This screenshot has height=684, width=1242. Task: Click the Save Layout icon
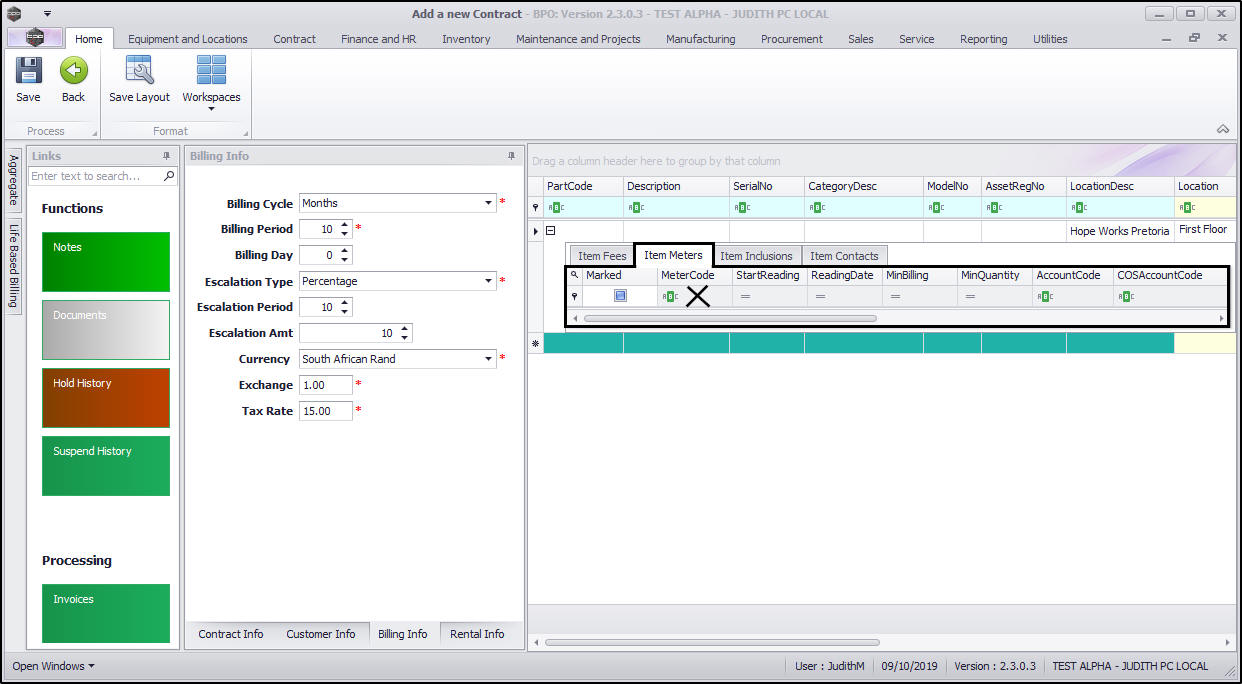click(139, 72)
